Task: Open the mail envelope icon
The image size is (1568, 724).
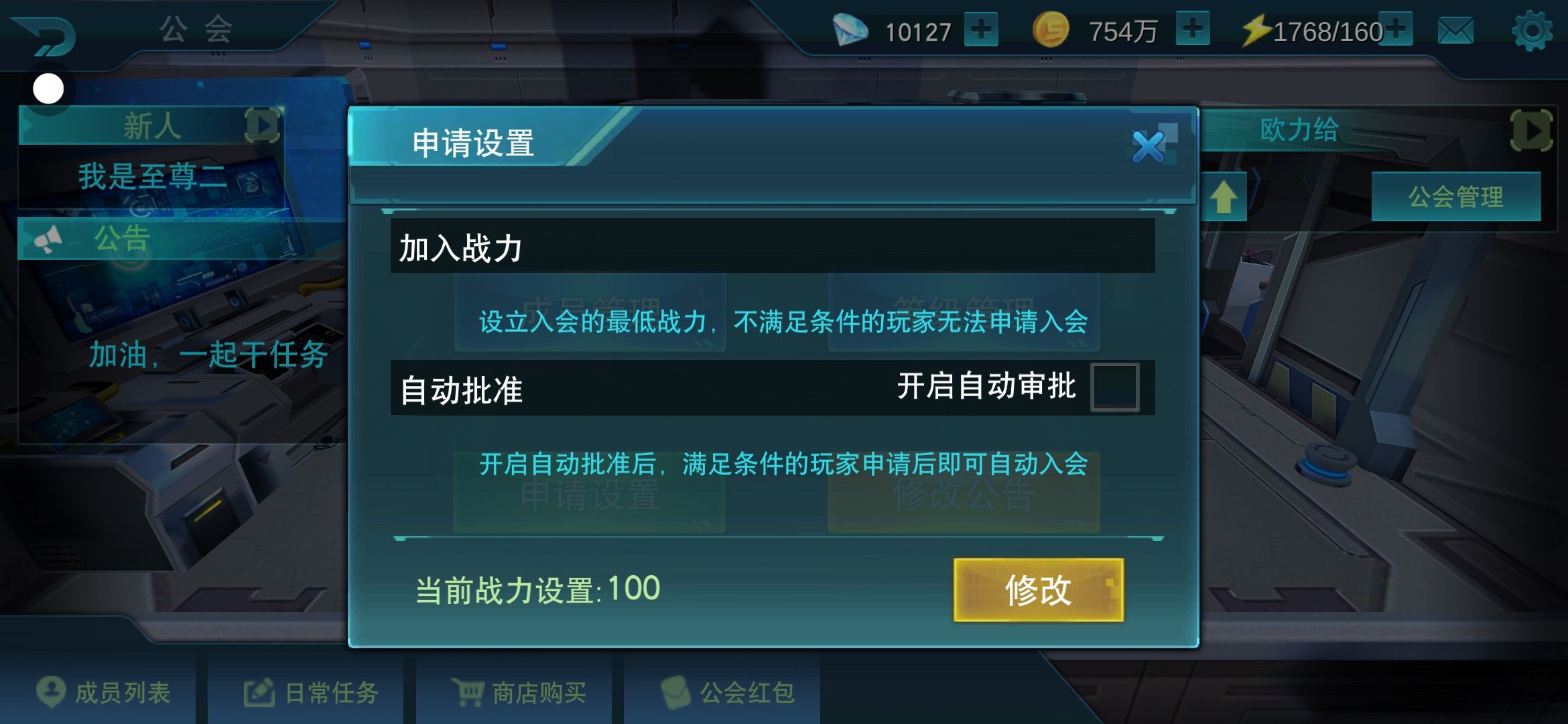Action: (1455, 31)
